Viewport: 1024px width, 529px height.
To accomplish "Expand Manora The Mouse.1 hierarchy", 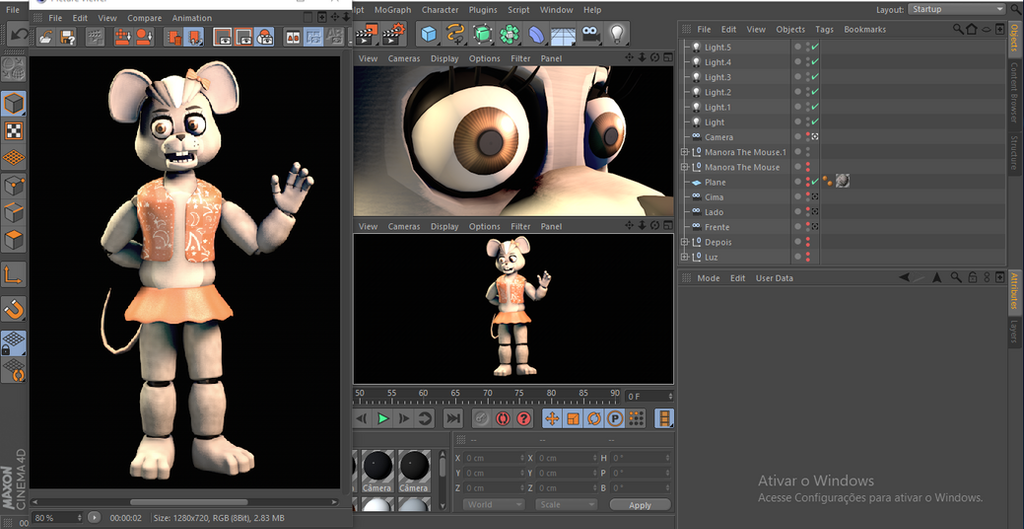I will click(684, 152).
